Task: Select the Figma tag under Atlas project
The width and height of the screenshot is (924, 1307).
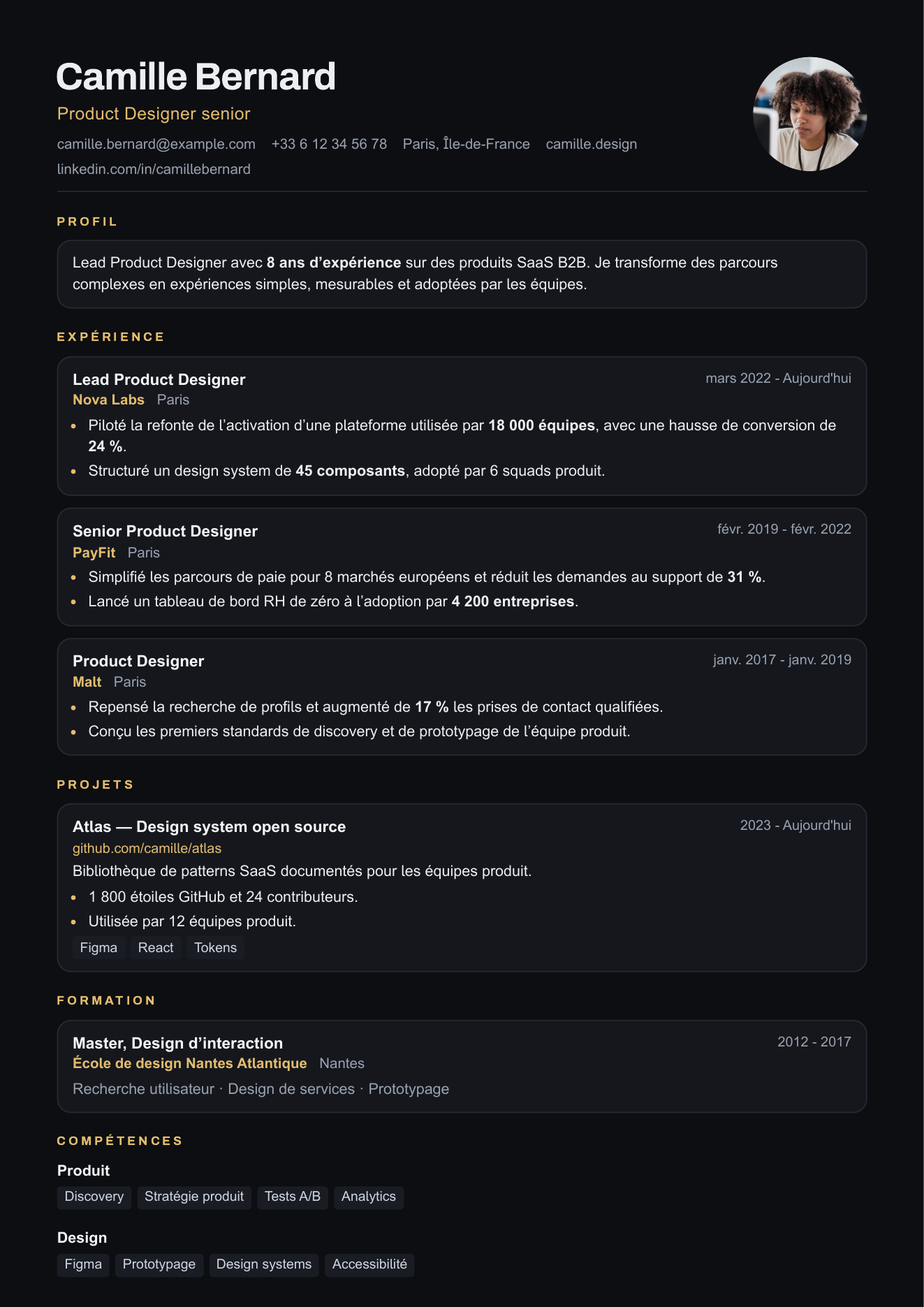Action: 98,948
